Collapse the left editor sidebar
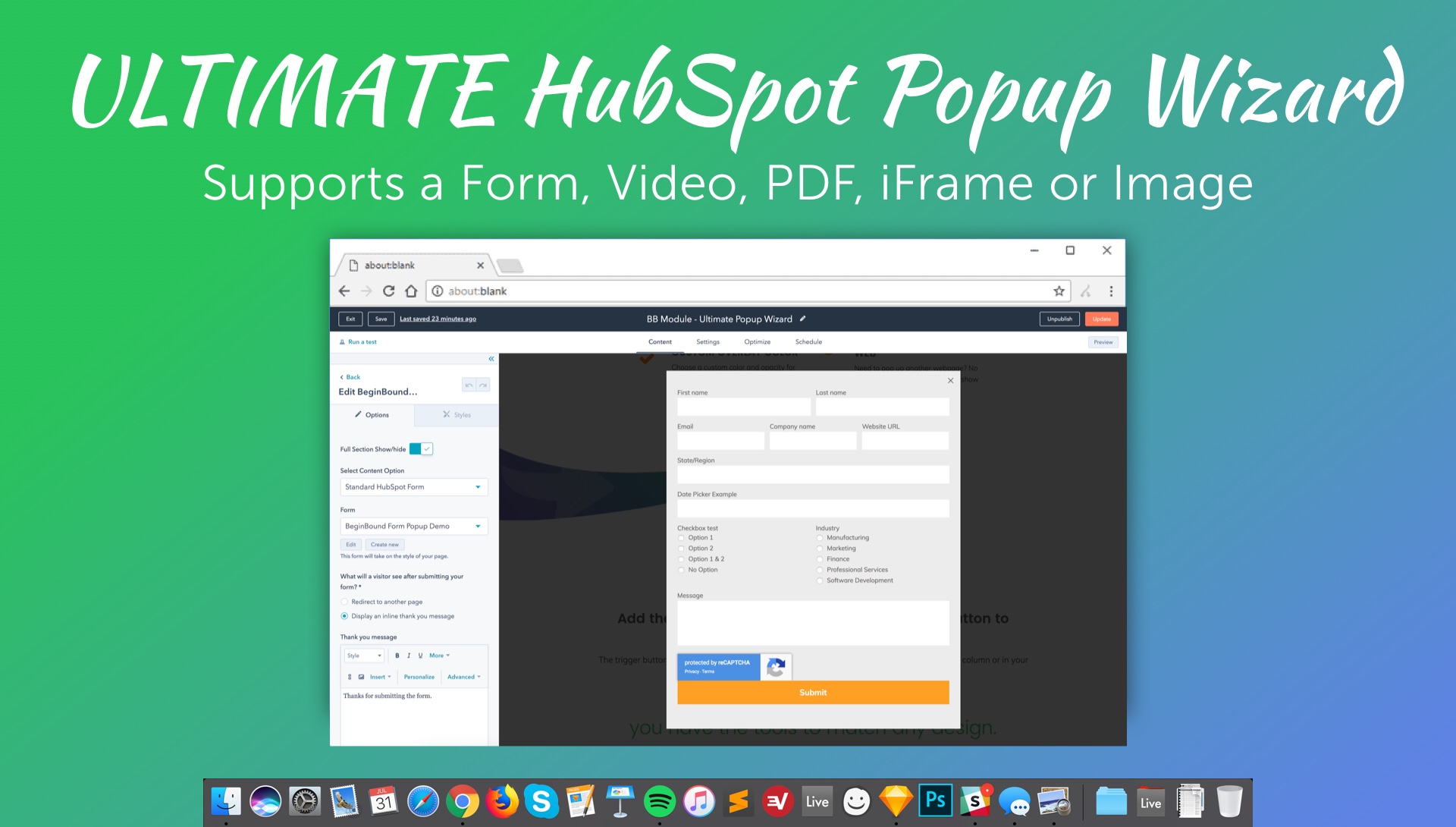 pyautogui.click(x=491, y=359)
